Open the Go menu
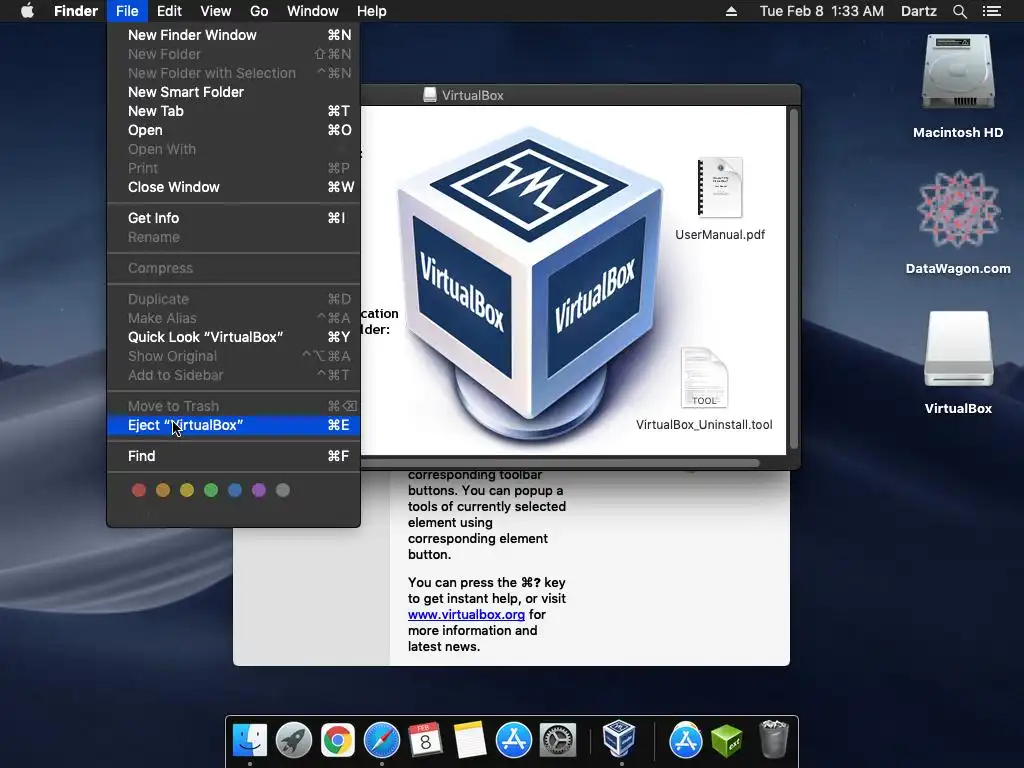Image resolution: width=1024 pixels, height=768 pixels. 259,11
